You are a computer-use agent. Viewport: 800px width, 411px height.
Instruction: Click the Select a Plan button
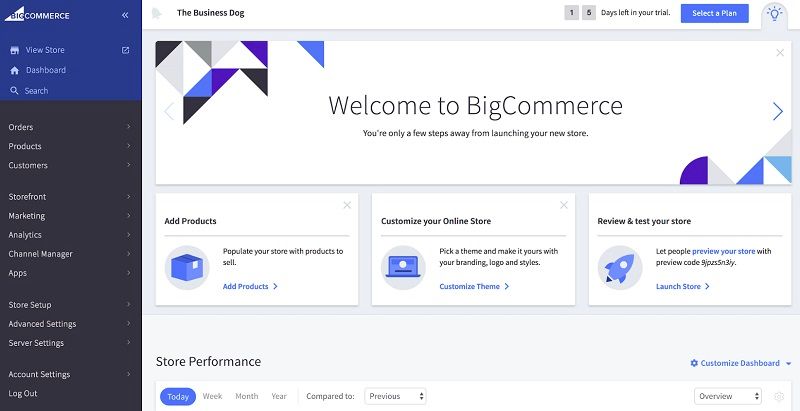point(714,14)
